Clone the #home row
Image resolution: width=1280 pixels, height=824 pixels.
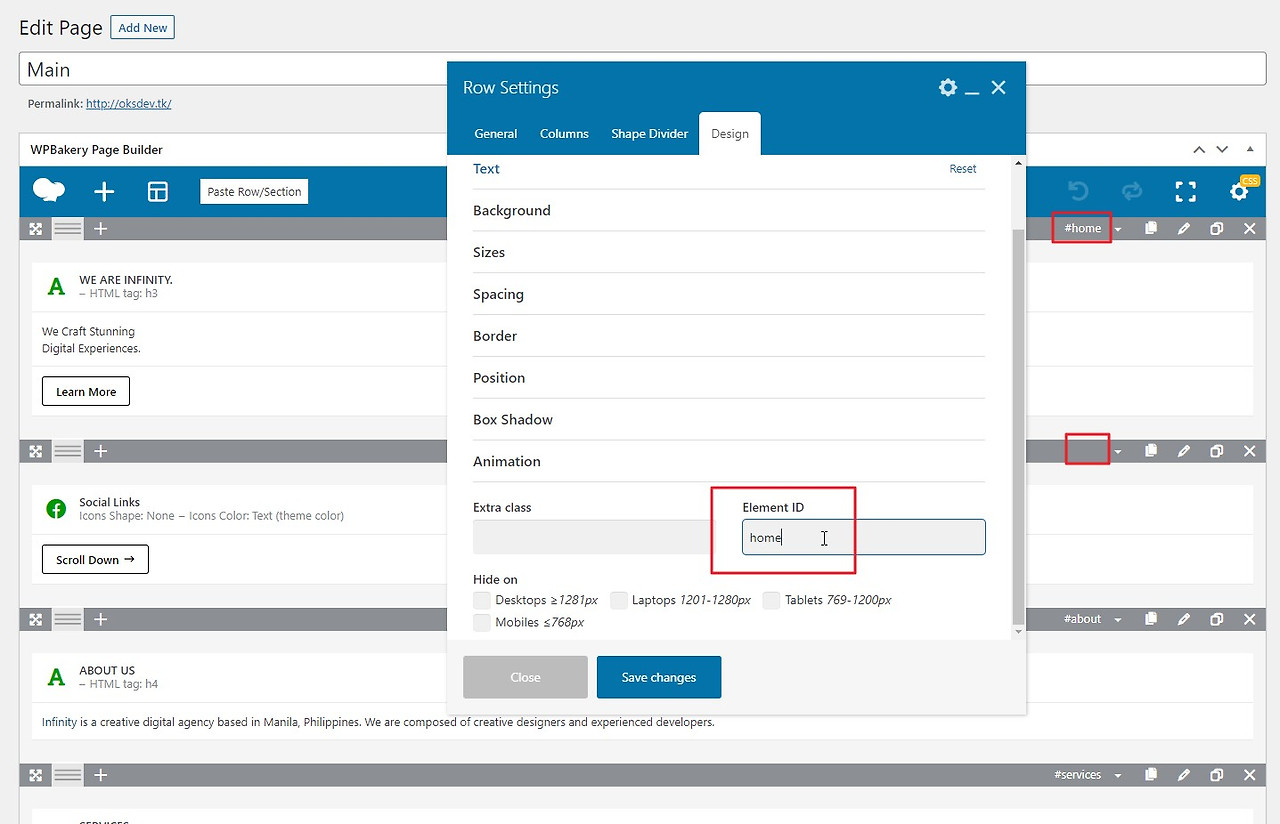pos(1217,229)
